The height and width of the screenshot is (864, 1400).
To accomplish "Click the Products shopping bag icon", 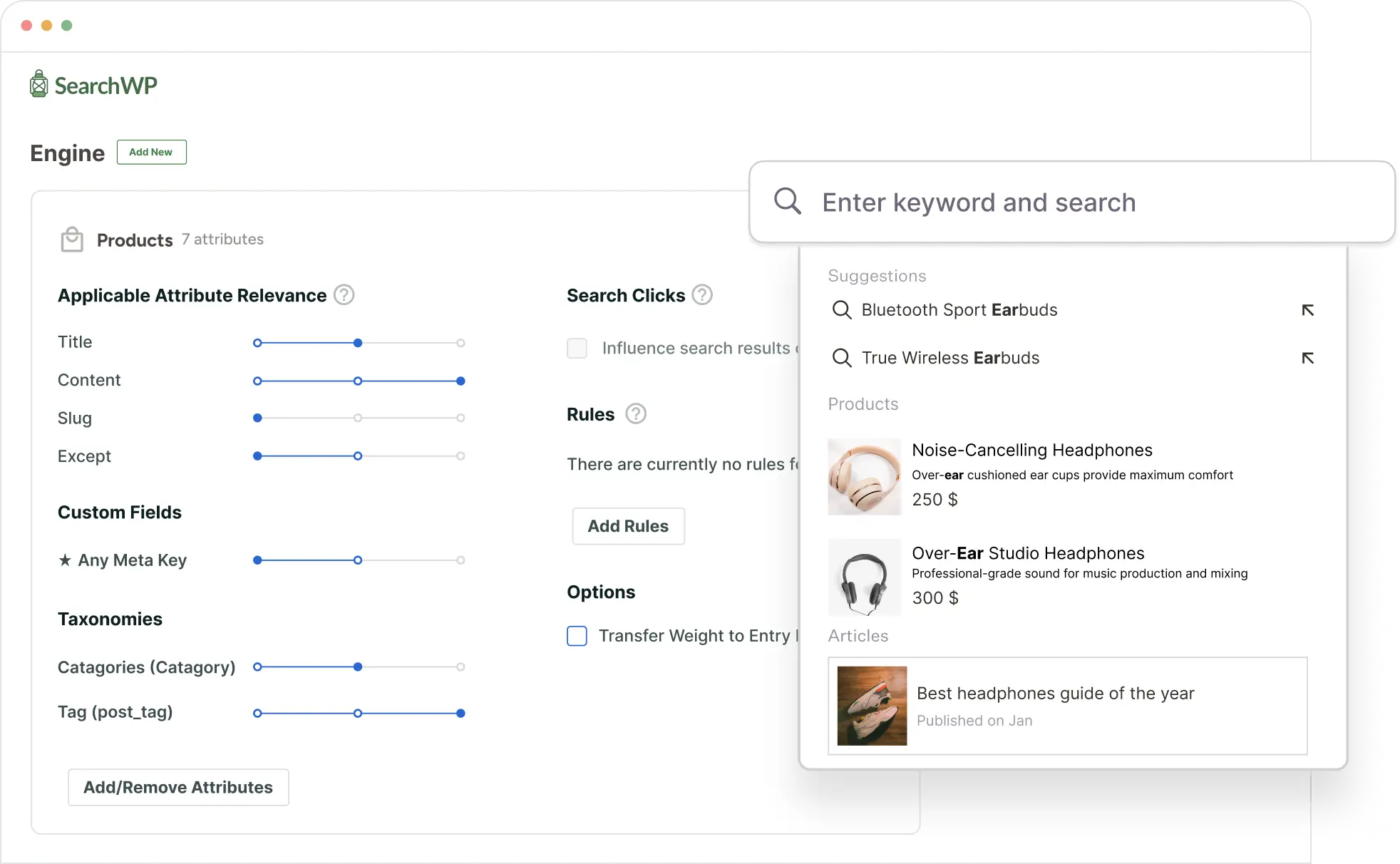I will [72, 239].
